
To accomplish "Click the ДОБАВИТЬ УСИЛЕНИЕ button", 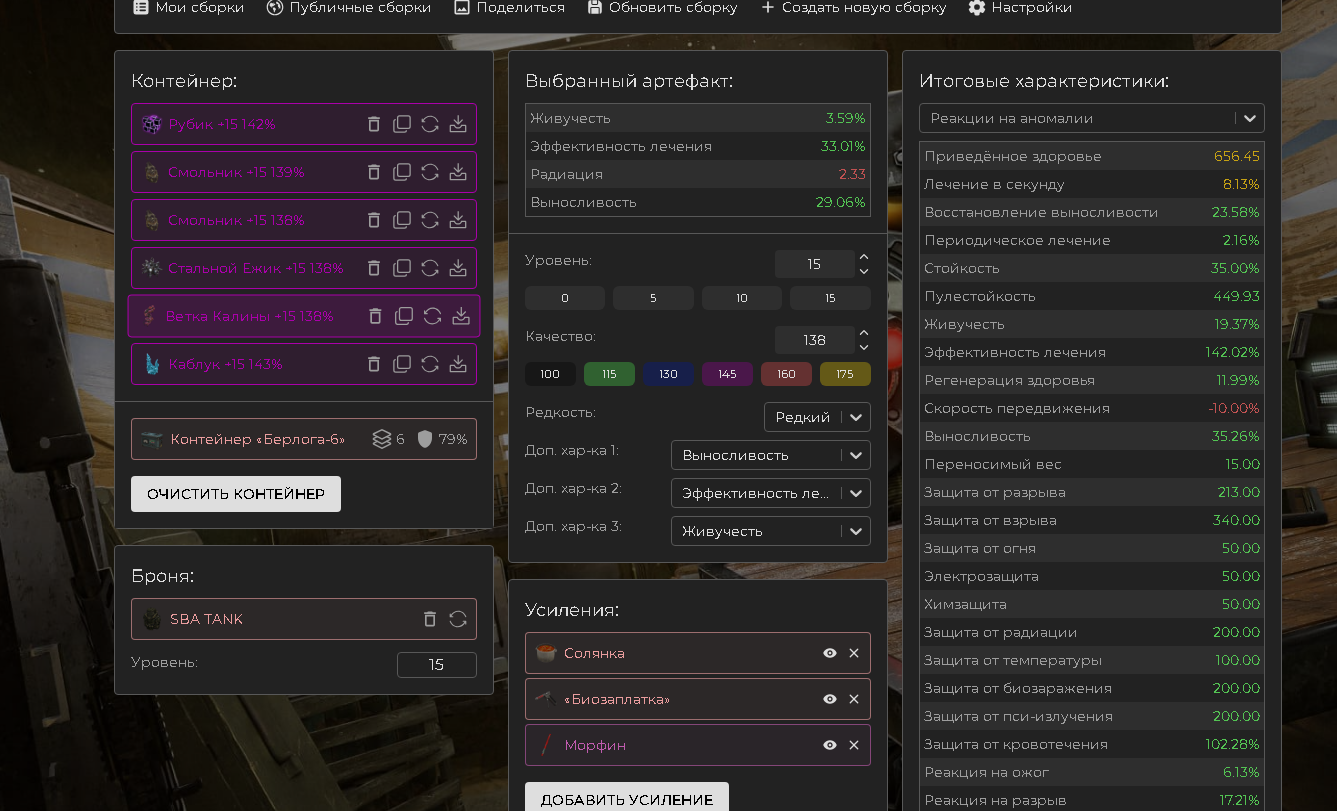I will tap(626, 799).
